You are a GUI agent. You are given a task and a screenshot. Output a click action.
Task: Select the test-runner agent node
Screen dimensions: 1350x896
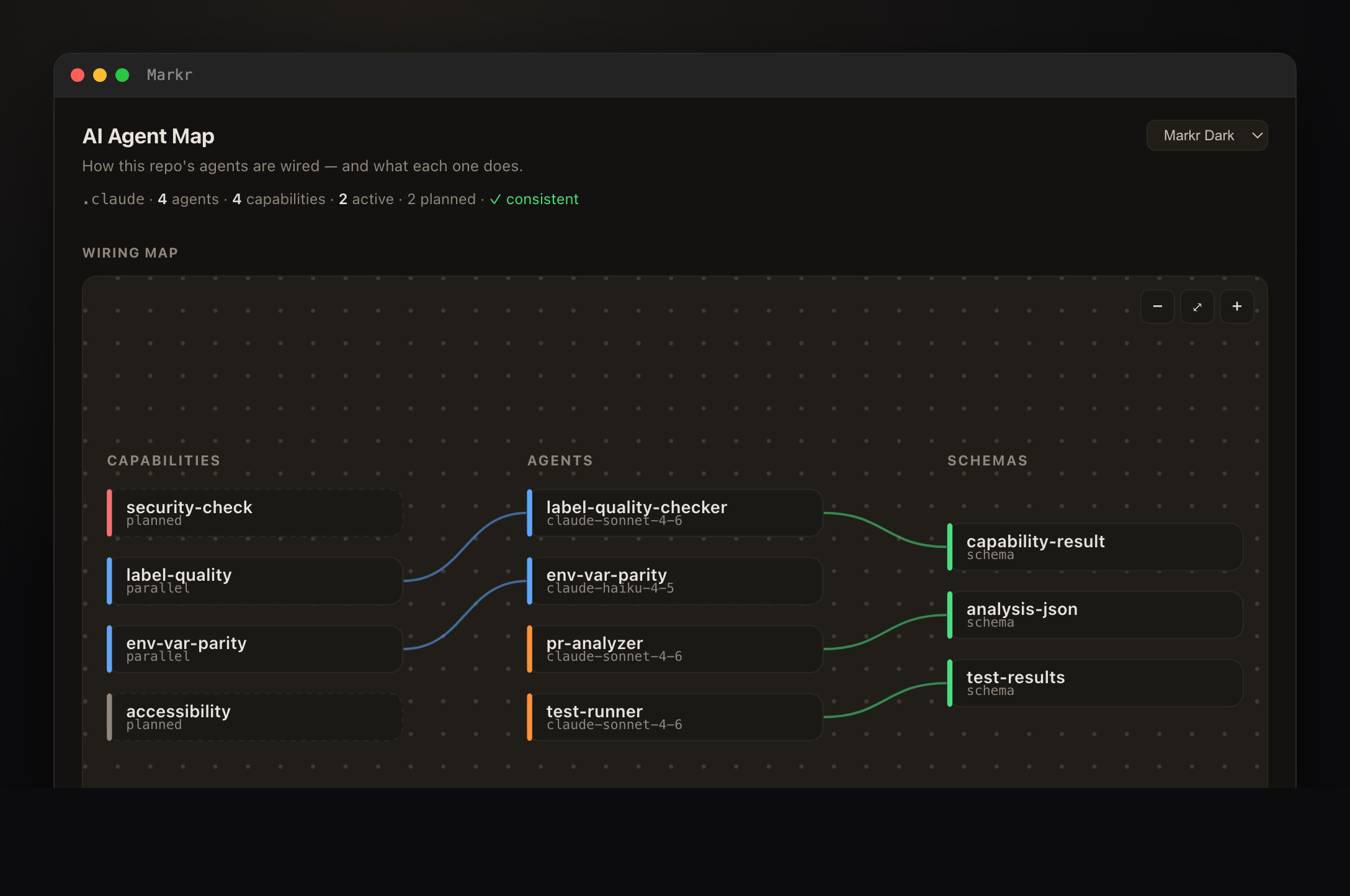tap(675, 717)
